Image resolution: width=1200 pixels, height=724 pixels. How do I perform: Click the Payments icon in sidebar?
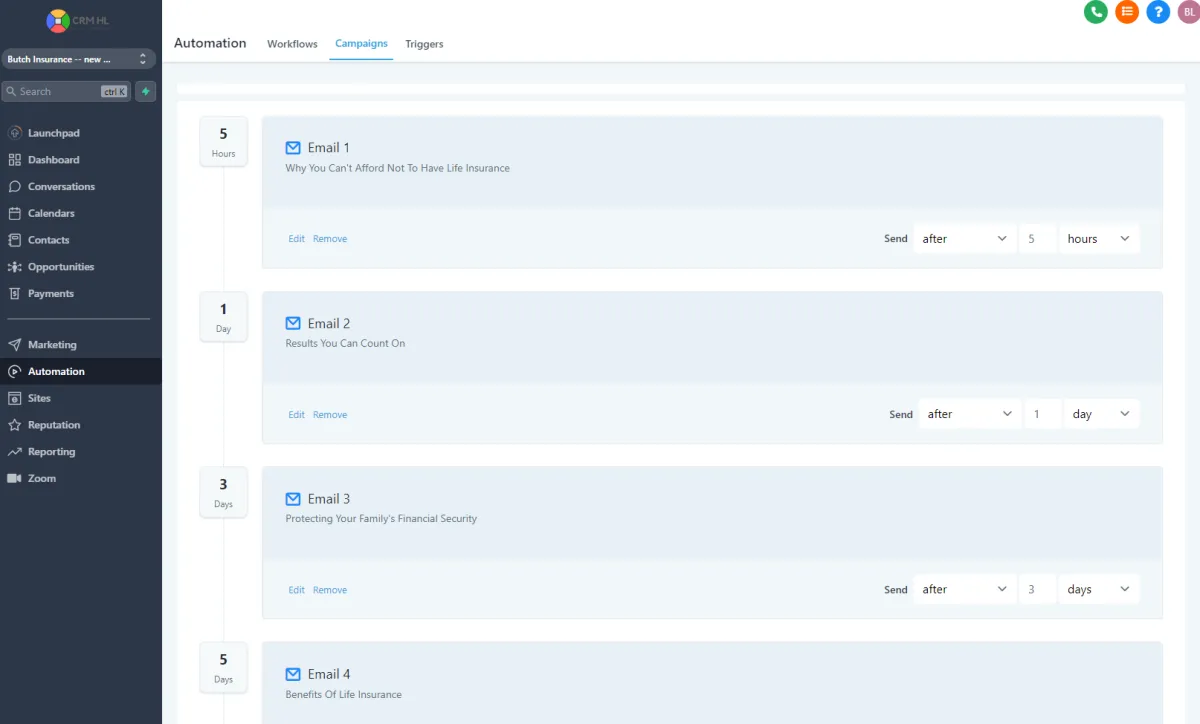[14, 294]
